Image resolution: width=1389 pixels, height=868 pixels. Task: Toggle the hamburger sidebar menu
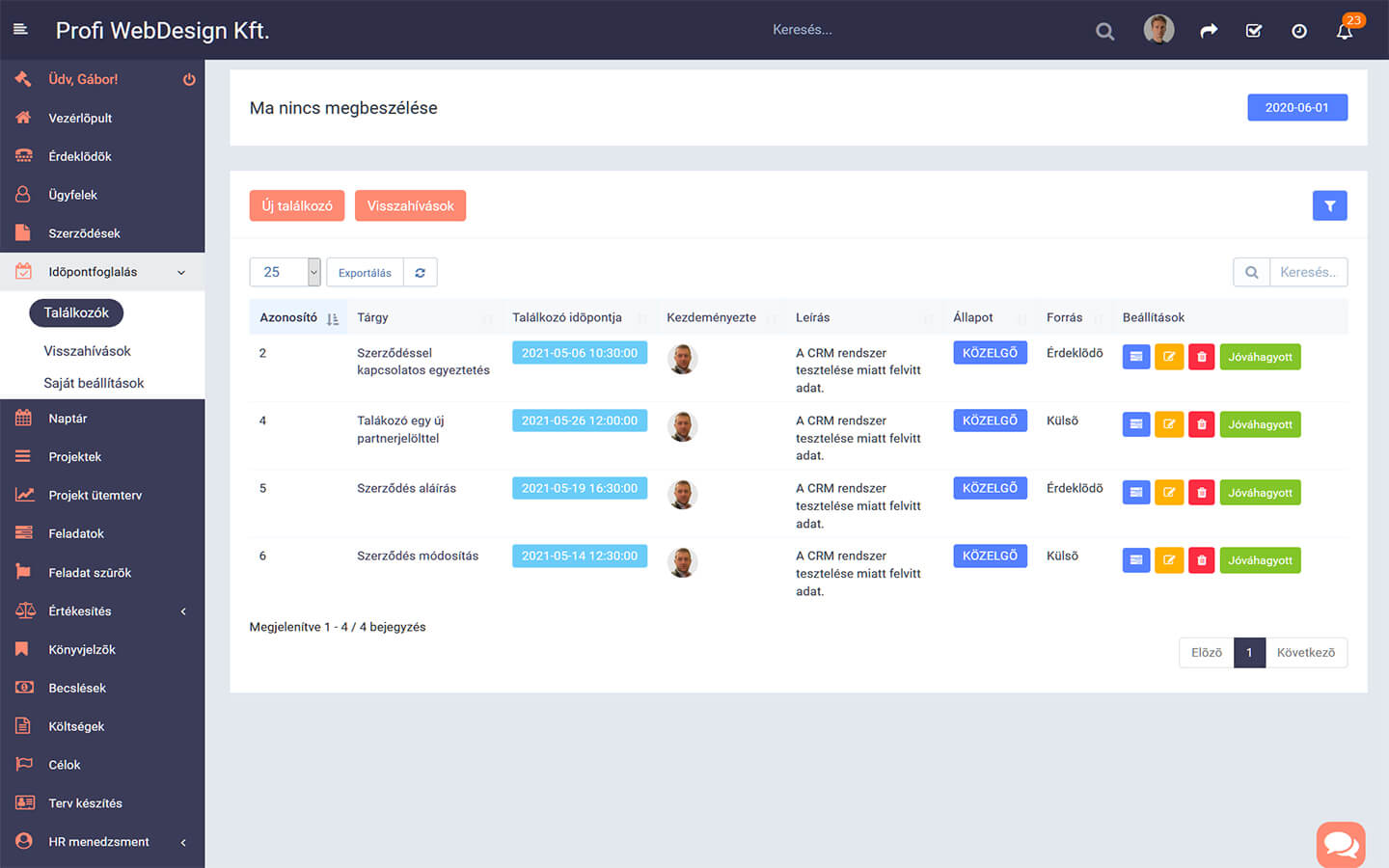point(20,30)
